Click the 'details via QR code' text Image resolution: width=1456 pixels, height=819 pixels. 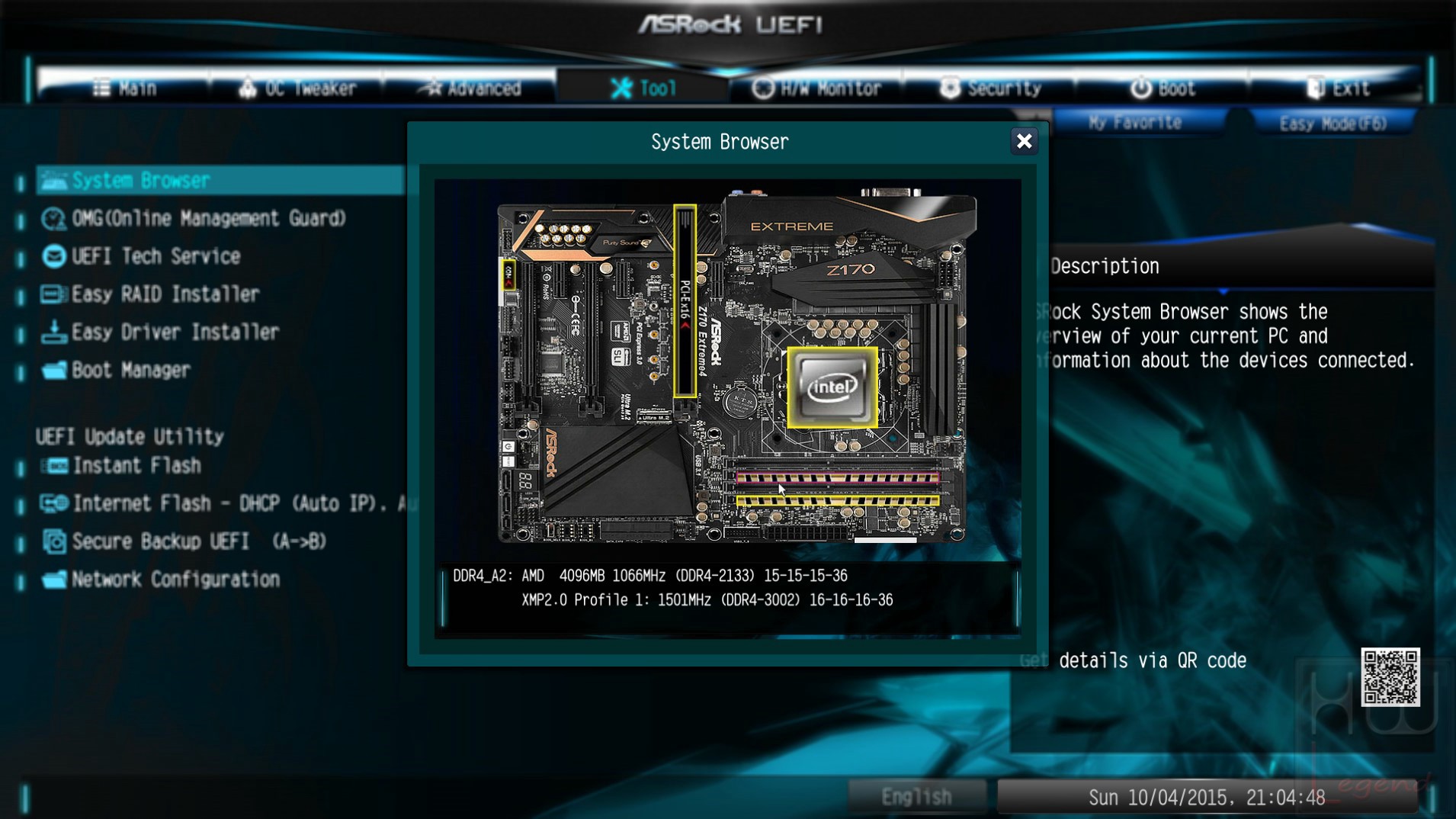pos(1153,660)
